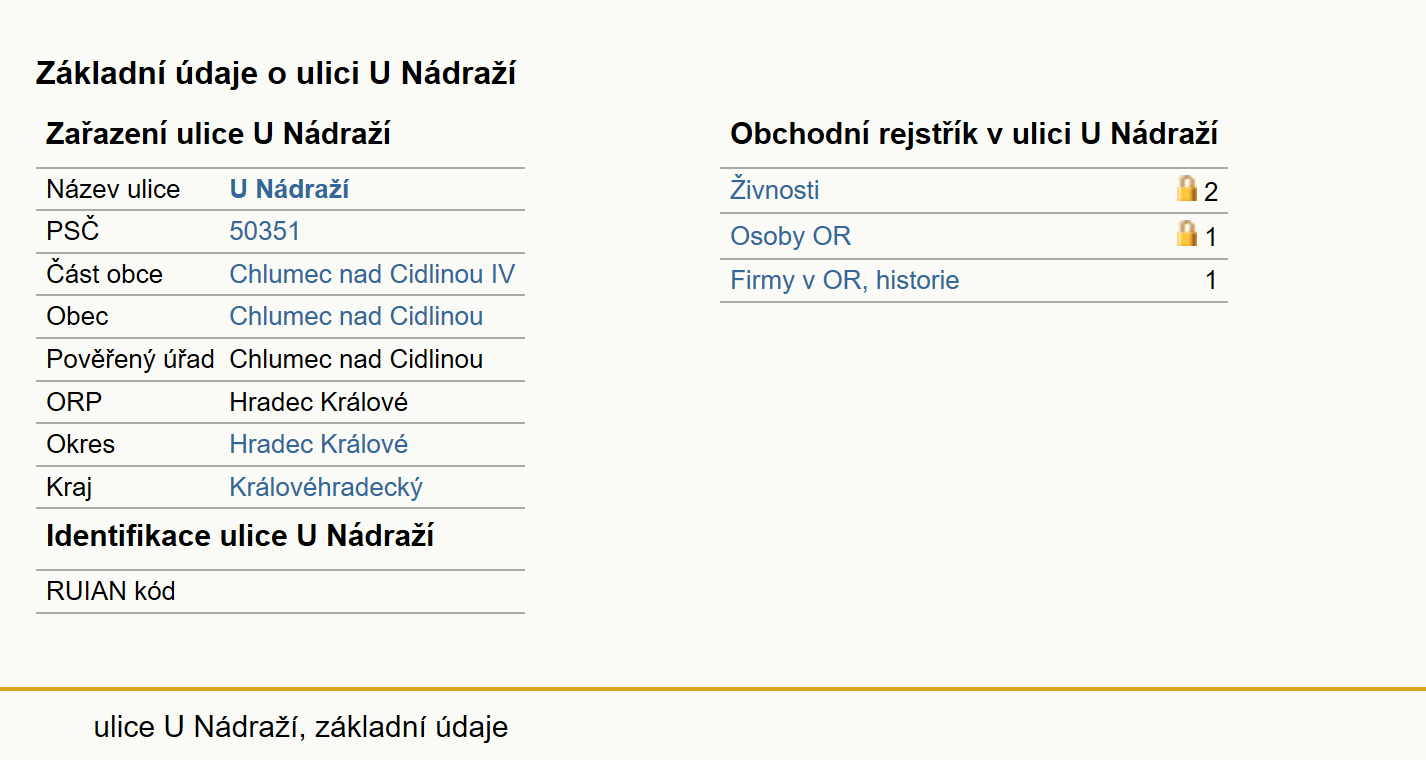
Task: Open Chlumec nad Cidlinou IV district link
Action: pyautogui.click(x=372, y=274)
